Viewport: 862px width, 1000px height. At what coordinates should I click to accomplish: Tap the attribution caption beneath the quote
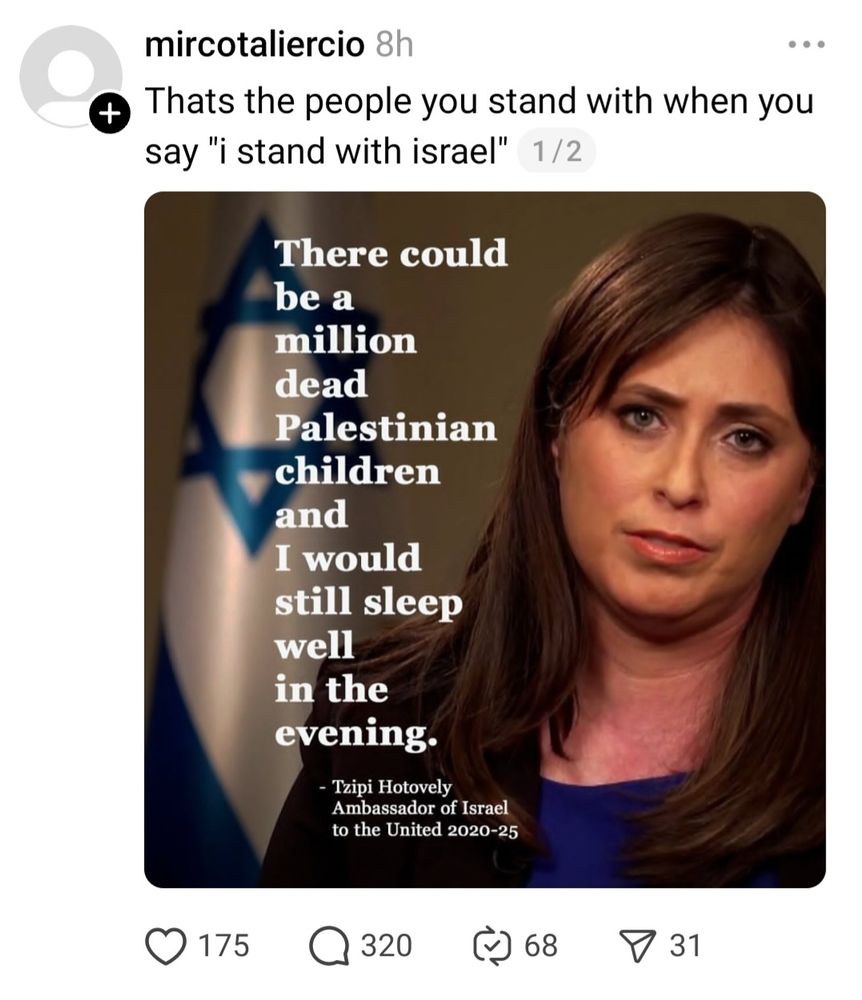pyautogui.click(x=420, y=808)
